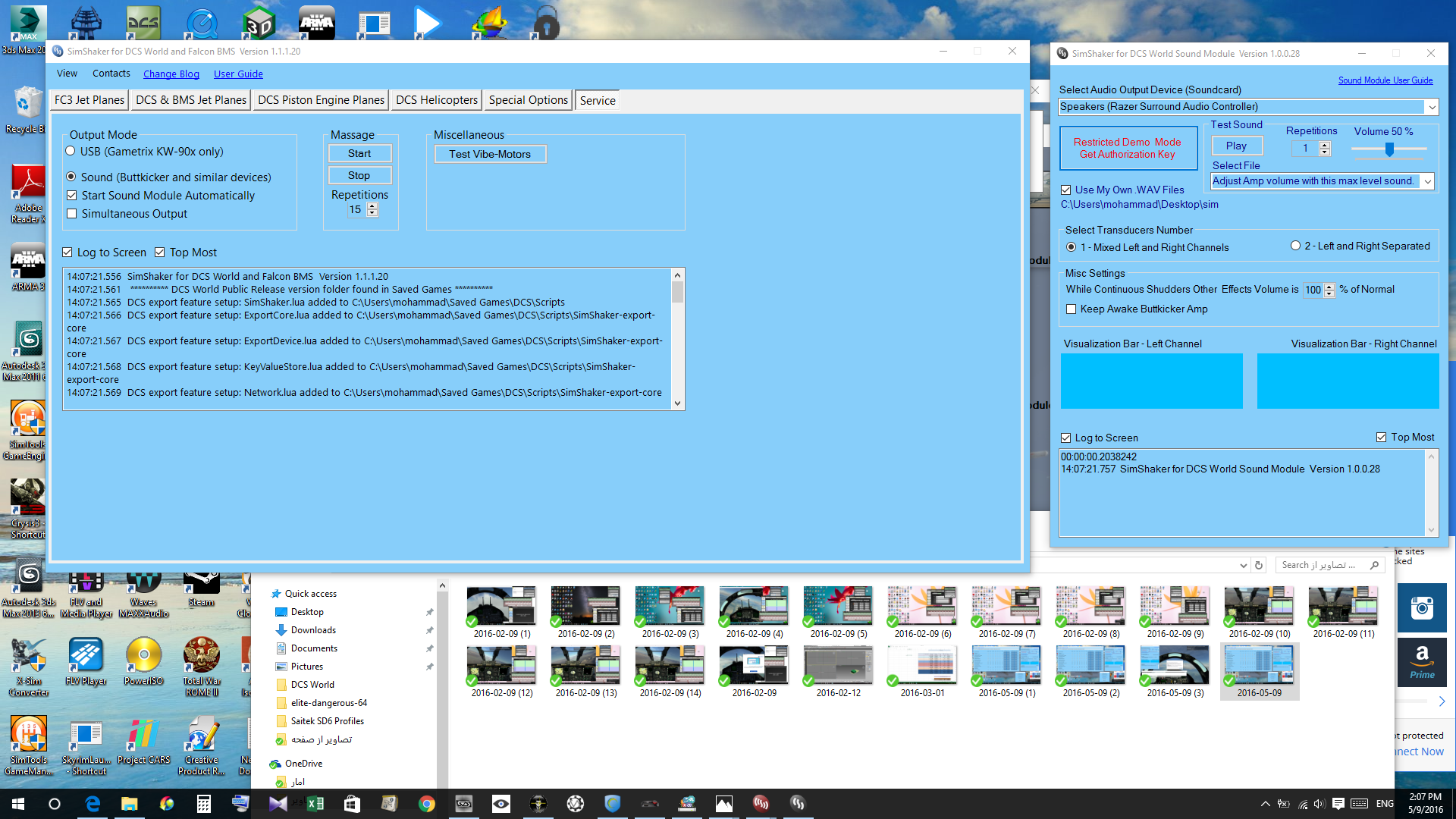Click the Explorer search box

click(x=1329, y=565)
